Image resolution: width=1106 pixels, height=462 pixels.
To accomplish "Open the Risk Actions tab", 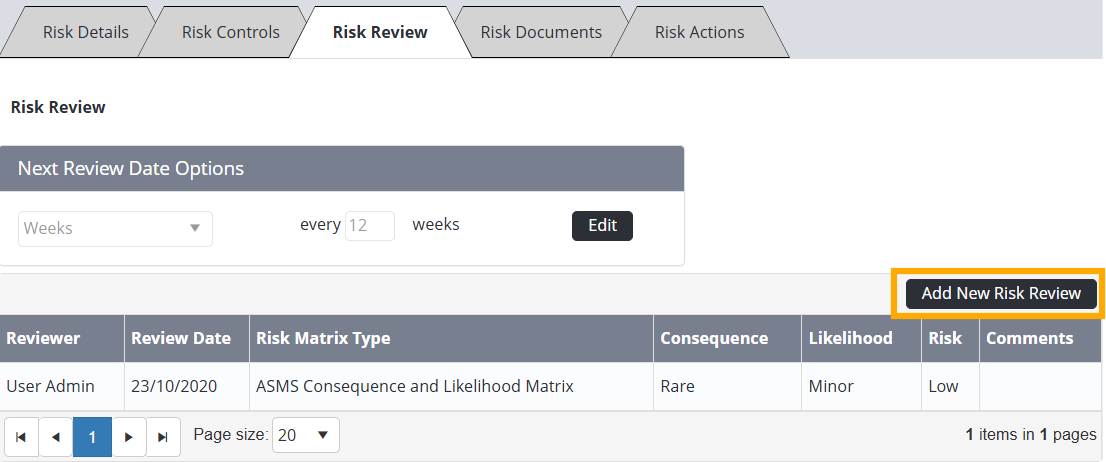I will pos(699,32).
